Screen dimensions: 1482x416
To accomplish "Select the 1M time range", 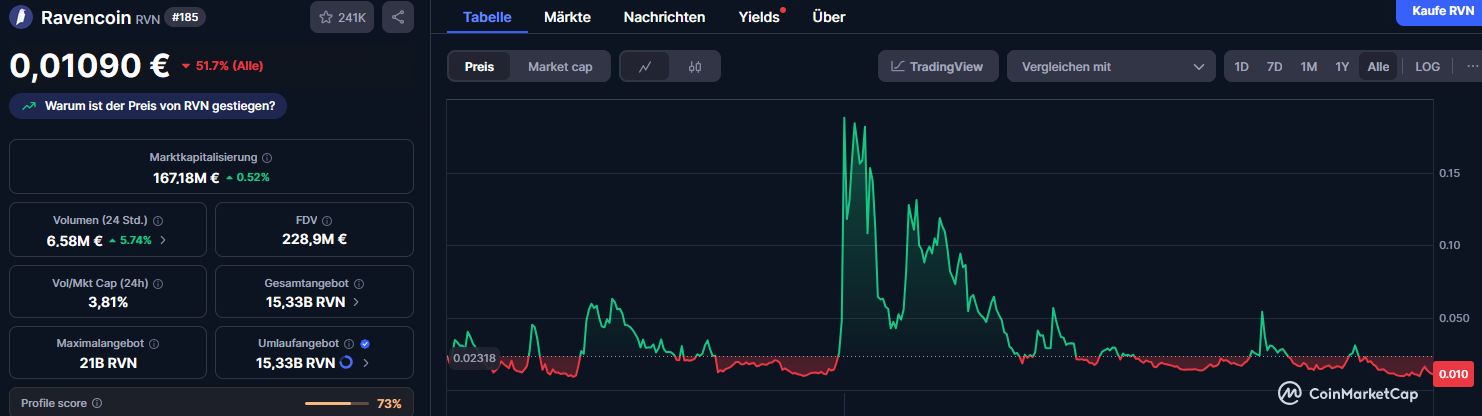I will pyautogui.click(x=1308, y=67).
